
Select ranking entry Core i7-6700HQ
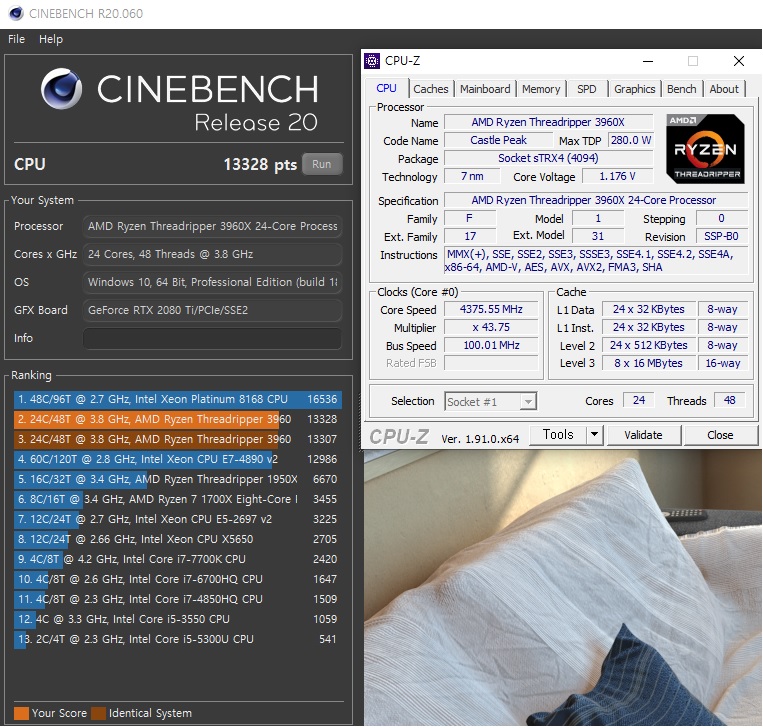(178, 579)
